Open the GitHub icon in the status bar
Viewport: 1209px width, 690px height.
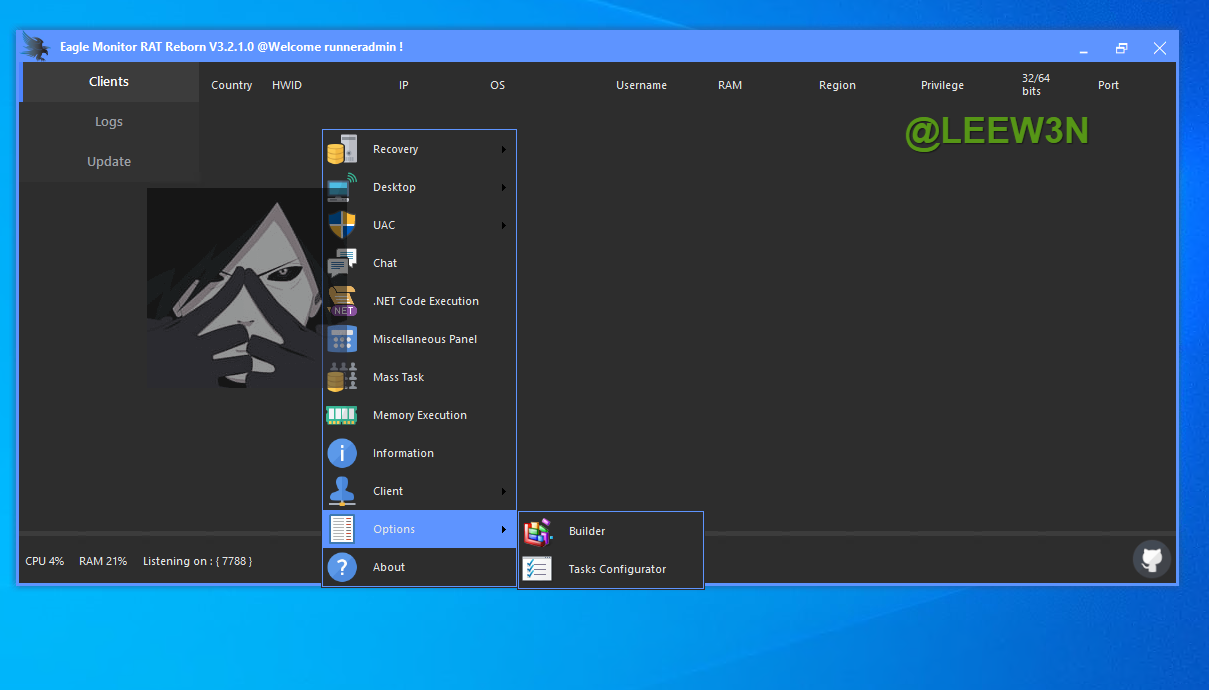click(1151, 559)
